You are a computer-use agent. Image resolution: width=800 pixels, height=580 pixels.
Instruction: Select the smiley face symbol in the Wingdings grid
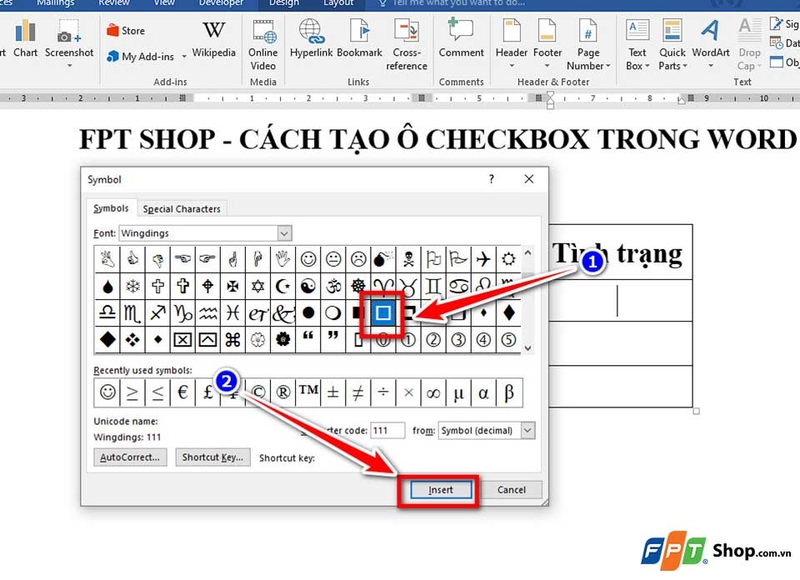(x=308, y=259)
